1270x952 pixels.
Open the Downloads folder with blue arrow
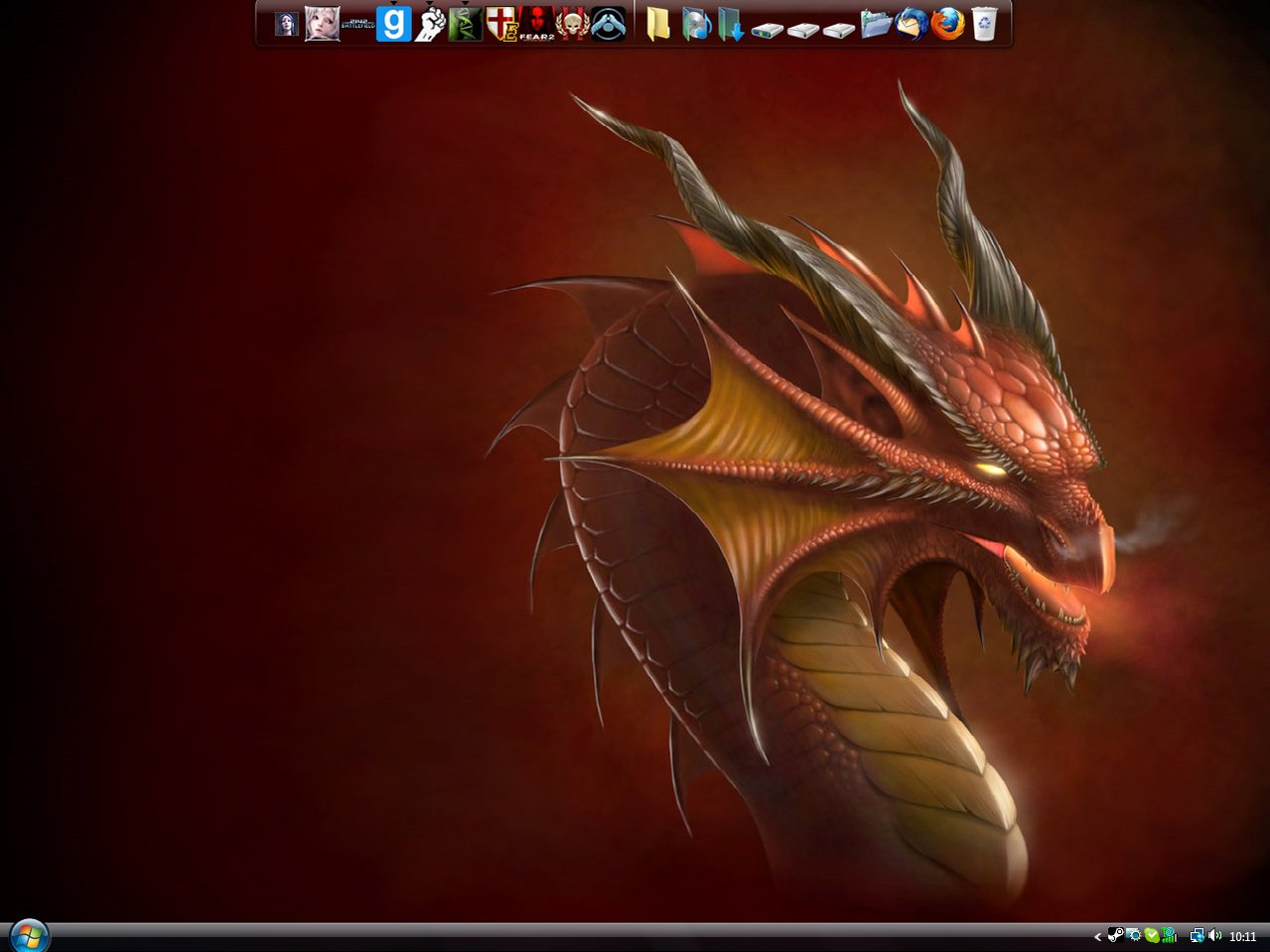(731, 24)
